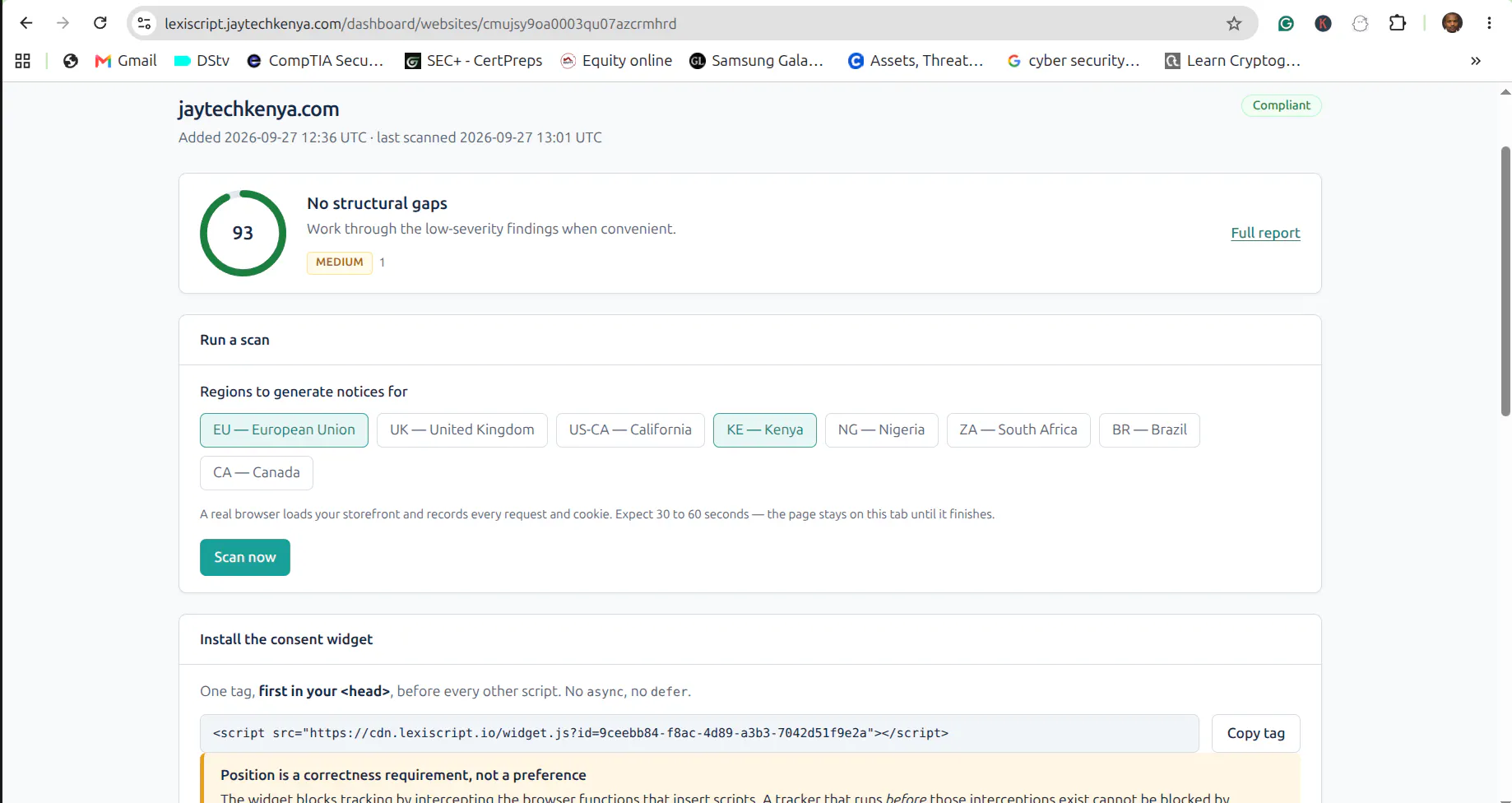Open the Samsung Gala... bookmark
The height and width of the screenshot is (803, 1512).
pos(757,61)
